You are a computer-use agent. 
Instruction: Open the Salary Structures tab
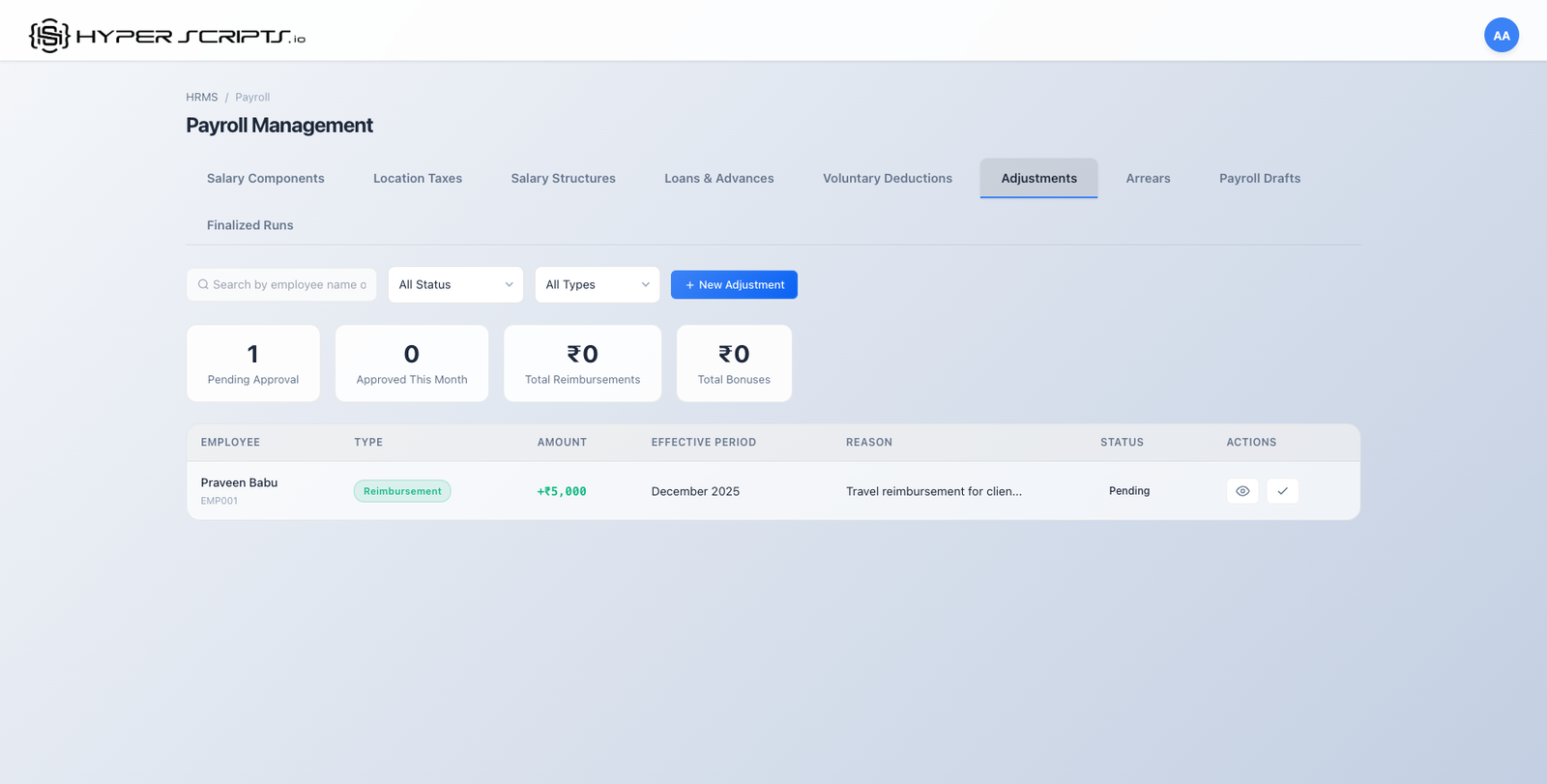[563, 179]
